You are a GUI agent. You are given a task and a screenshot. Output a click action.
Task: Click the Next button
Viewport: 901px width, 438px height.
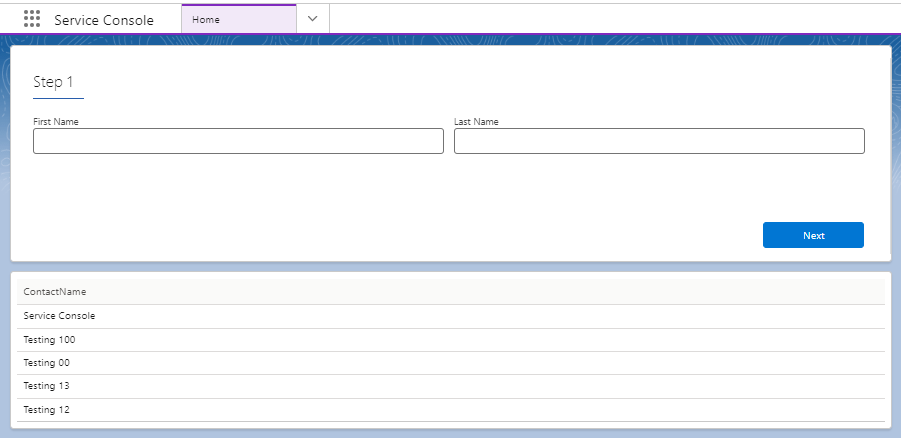[x=813, y=235]
